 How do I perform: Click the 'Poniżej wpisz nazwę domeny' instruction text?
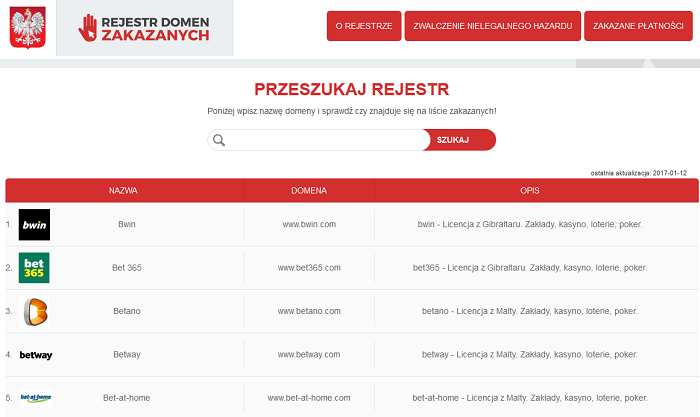352,111
